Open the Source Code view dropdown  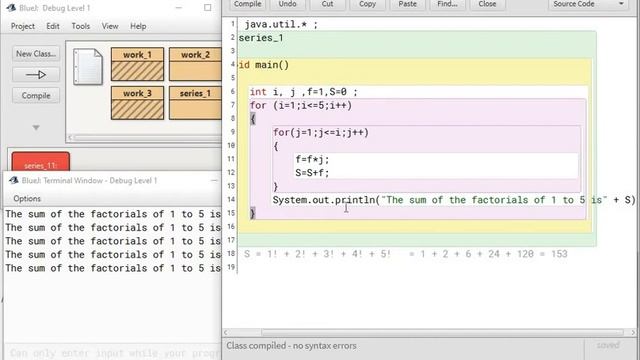[x=589, y=4]
